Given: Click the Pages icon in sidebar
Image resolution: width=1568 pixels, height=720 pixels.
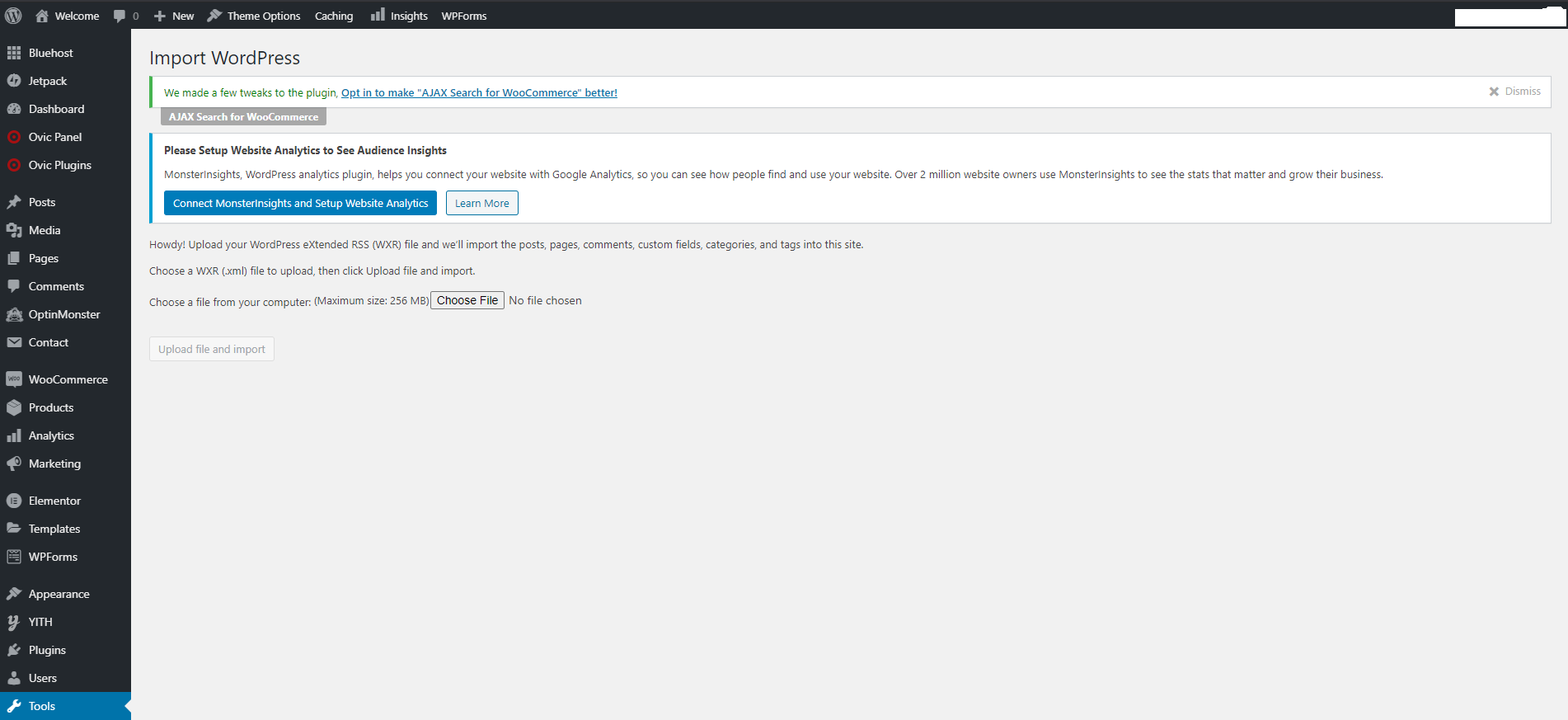Looking at the screenshot, I should [x=14, y=258].
